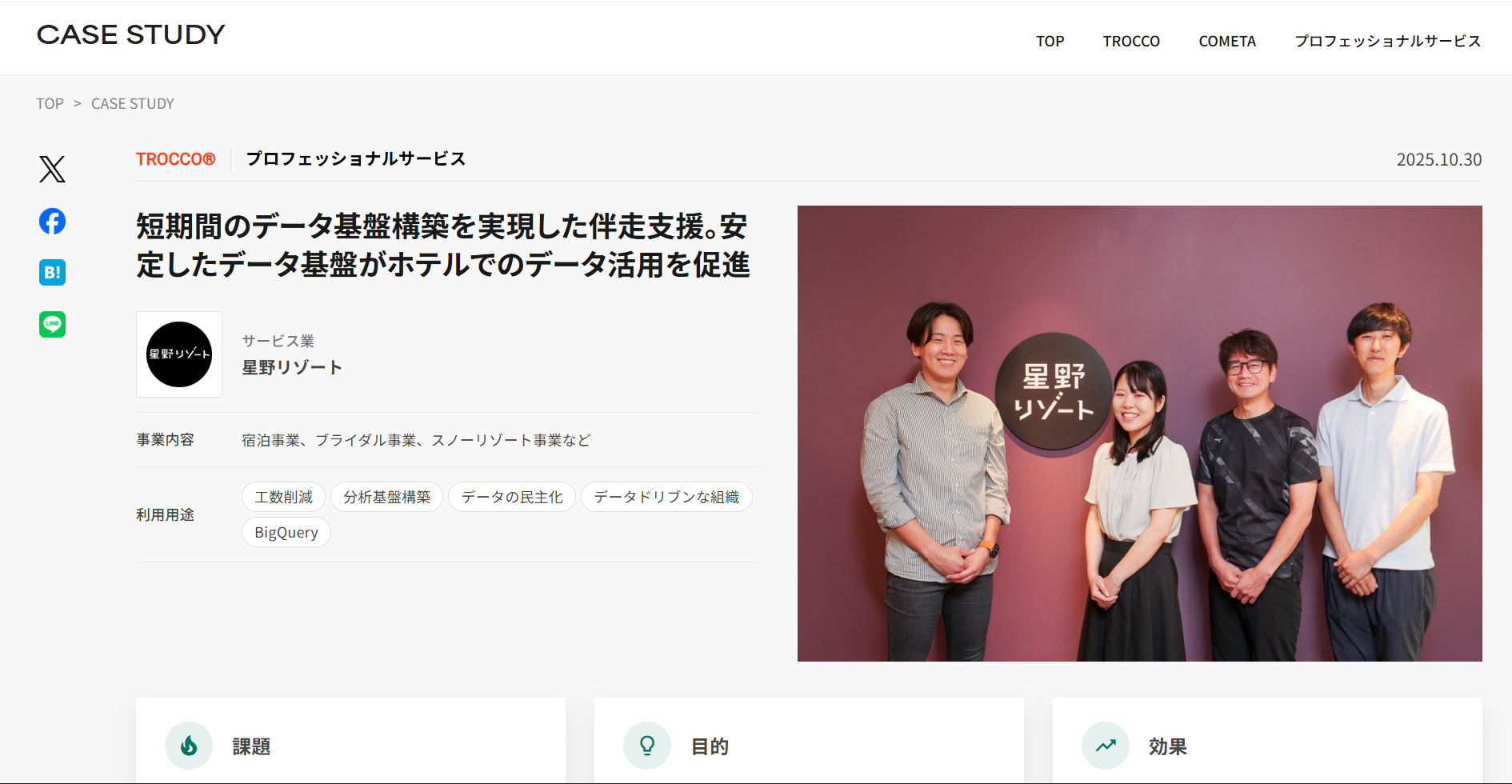Select the BigQuery tag
This screenshot has width=1512, height=784.
286,532
